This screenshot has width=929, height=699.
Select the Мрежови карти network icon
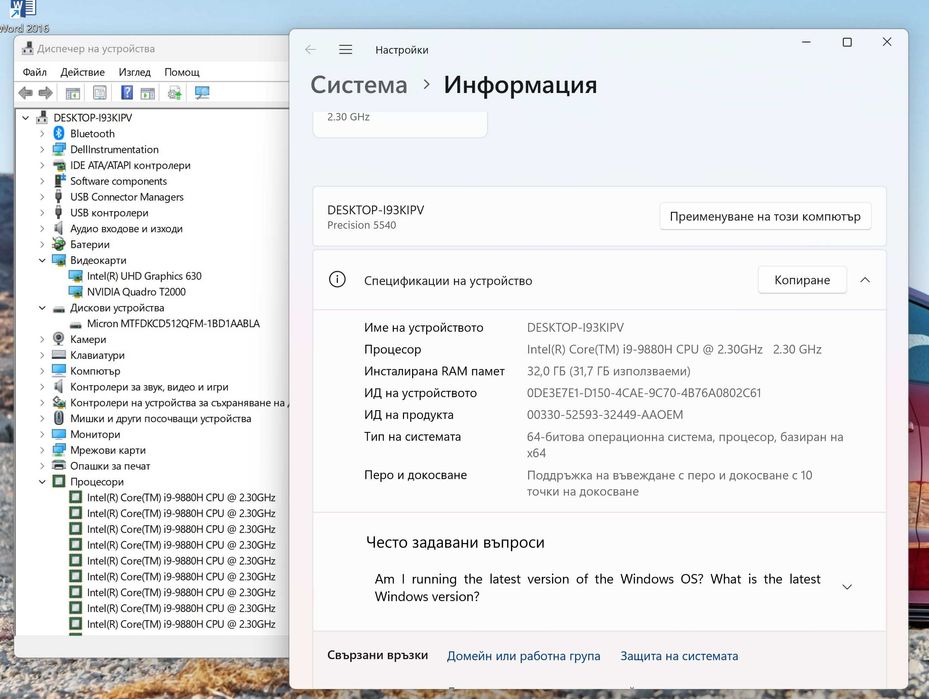pyautogui.click(x=59, y=450)
